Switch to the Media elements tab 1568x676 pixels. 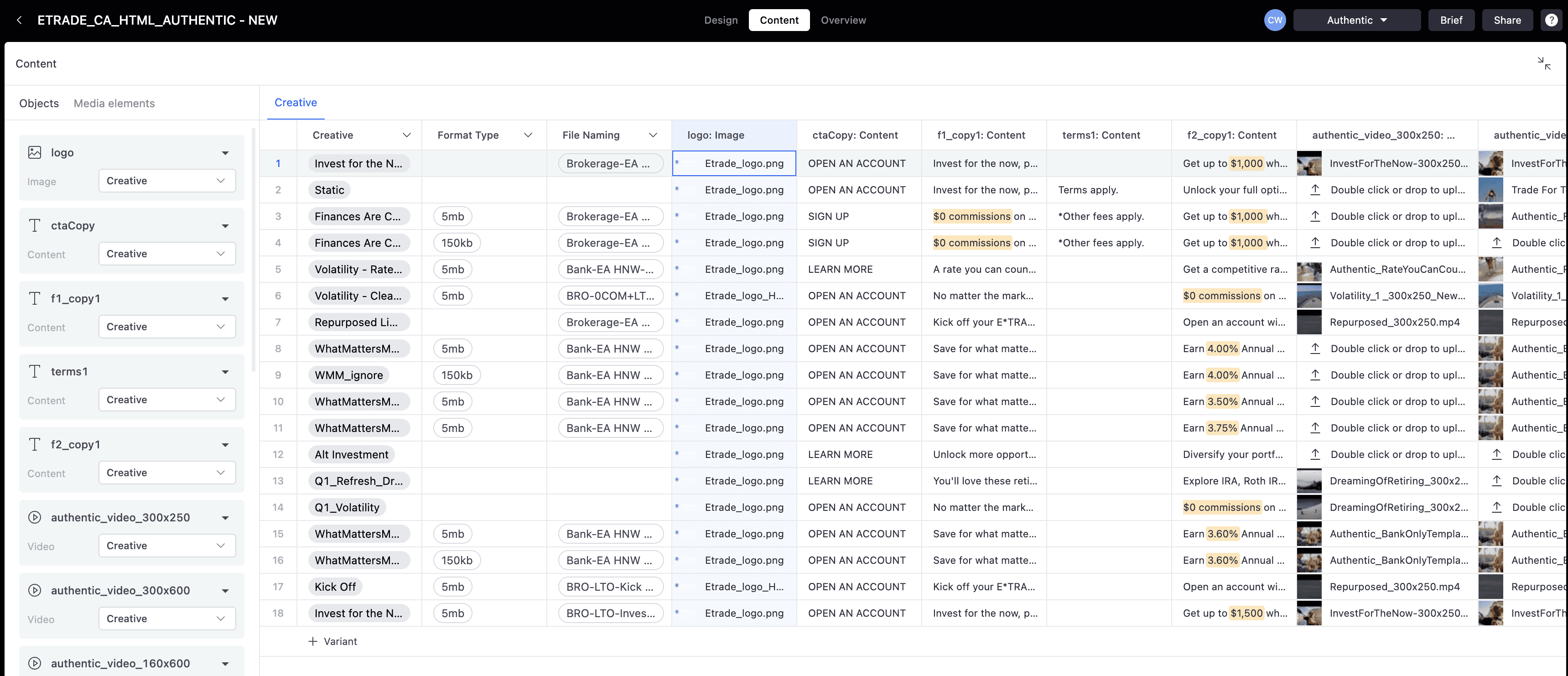(x=114, y=104)
